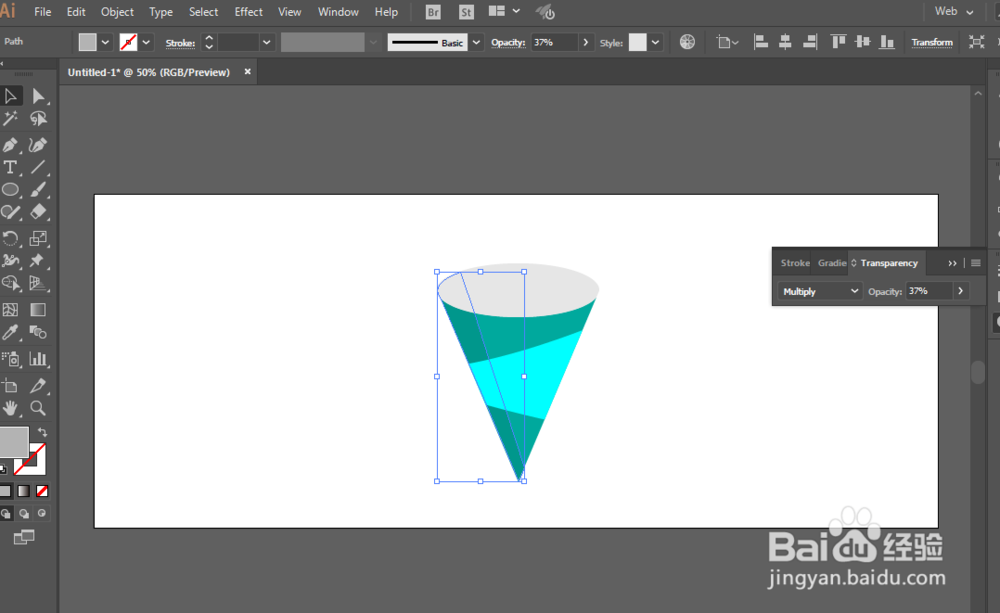Select the Column Graph tool
1000x613 pixels.
tap(38, 359)
